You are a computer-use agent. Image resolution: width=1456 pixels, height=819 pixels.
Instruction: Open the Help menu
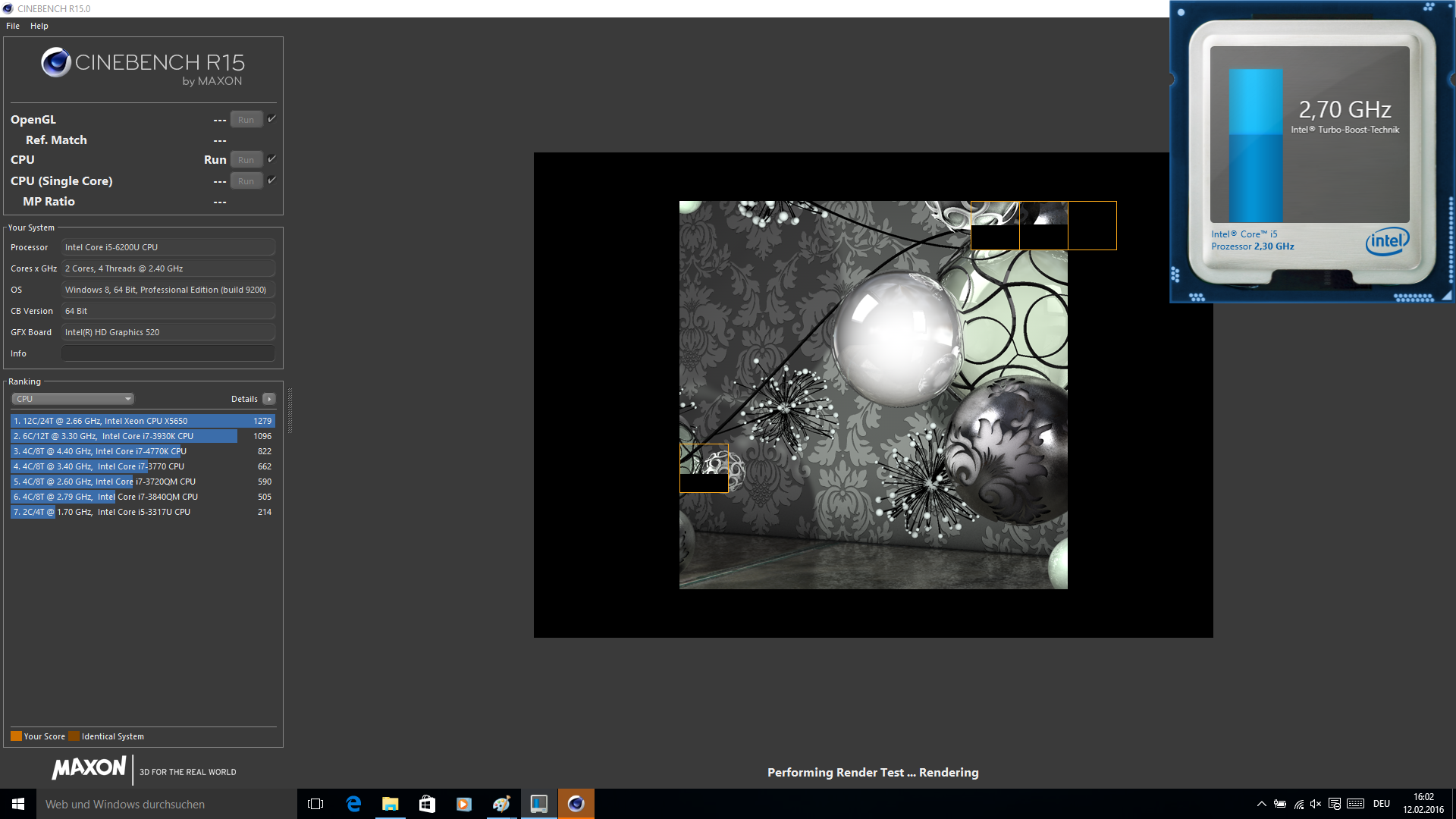tap(39, 26)
